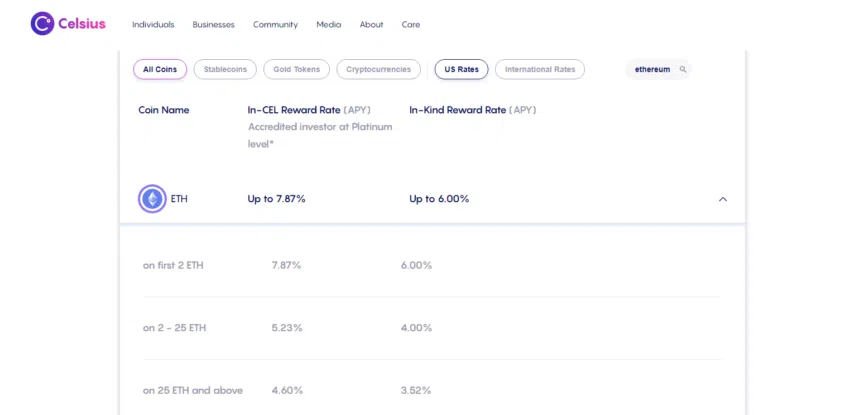Switch to US Rates
Image resolution: width=850 pixels, height=415 pixels.
tap(461, 69)
